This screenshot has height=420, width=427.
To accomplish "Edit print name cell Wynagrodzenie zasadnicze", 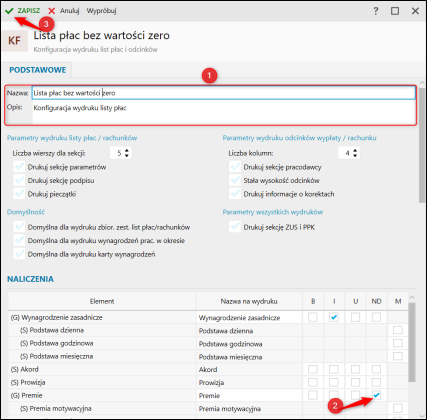I will coord(249,318).
